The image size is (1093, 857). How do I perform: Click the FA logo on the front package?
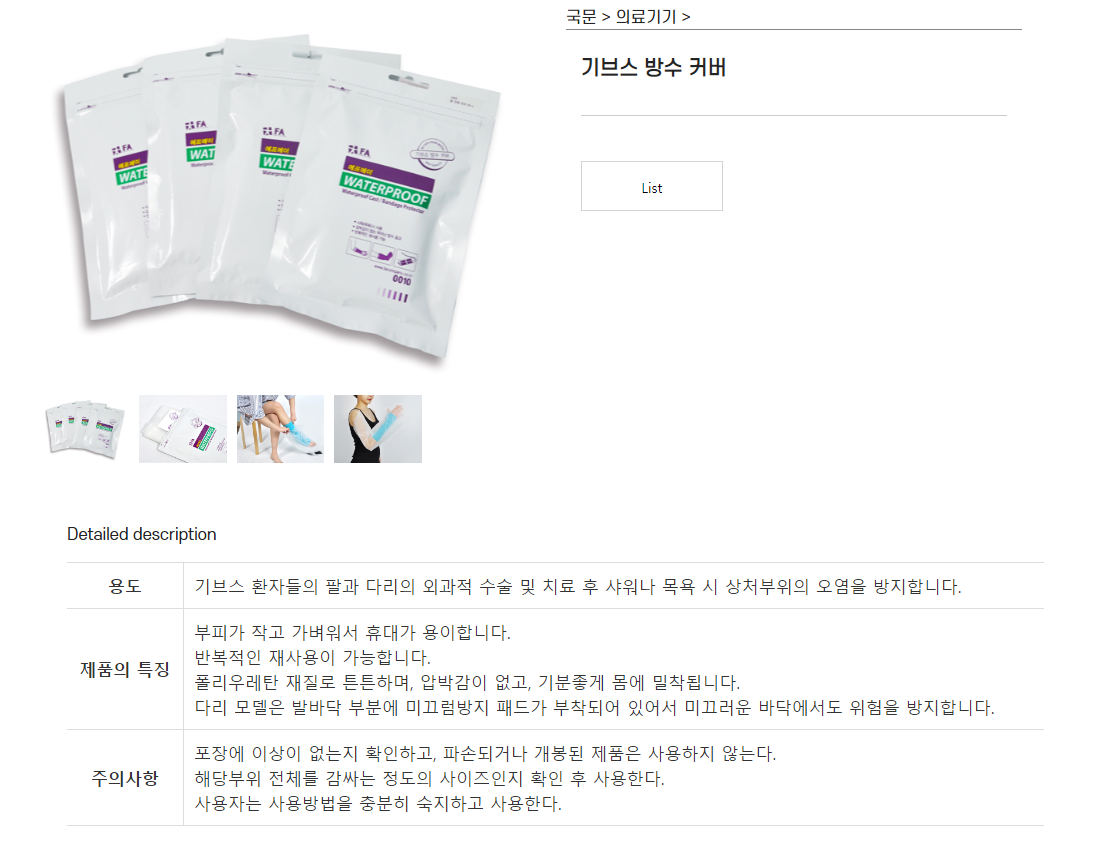click(x=359, y=151)
